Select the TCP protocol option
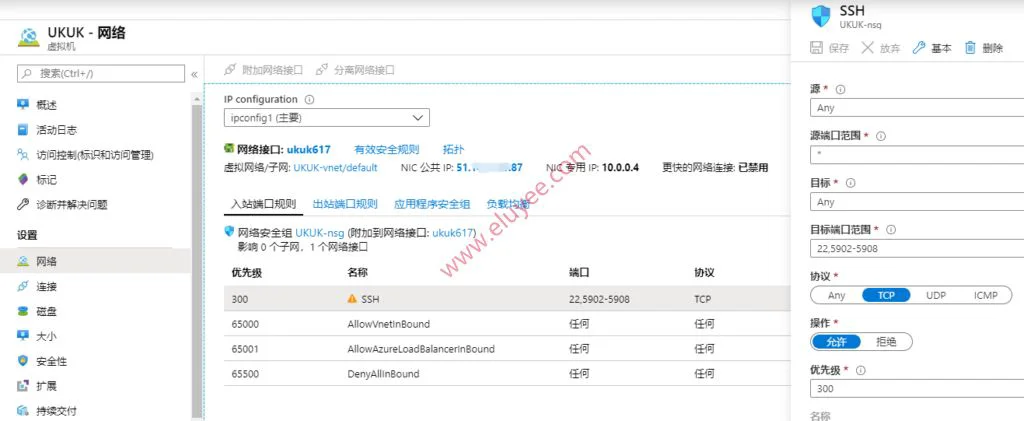Image resolution: width=1024 pixels, height=421 pixels. [886, 295]
